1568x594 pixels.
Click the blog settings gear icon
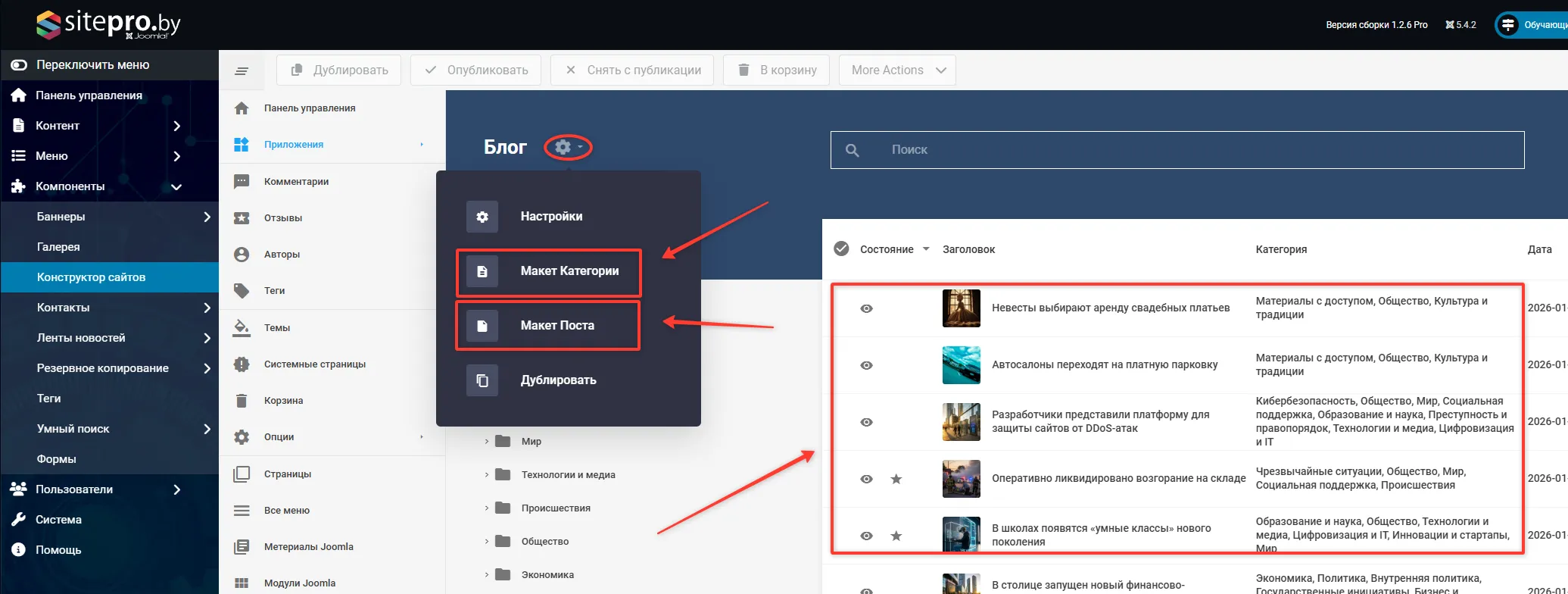pos(563,147)
